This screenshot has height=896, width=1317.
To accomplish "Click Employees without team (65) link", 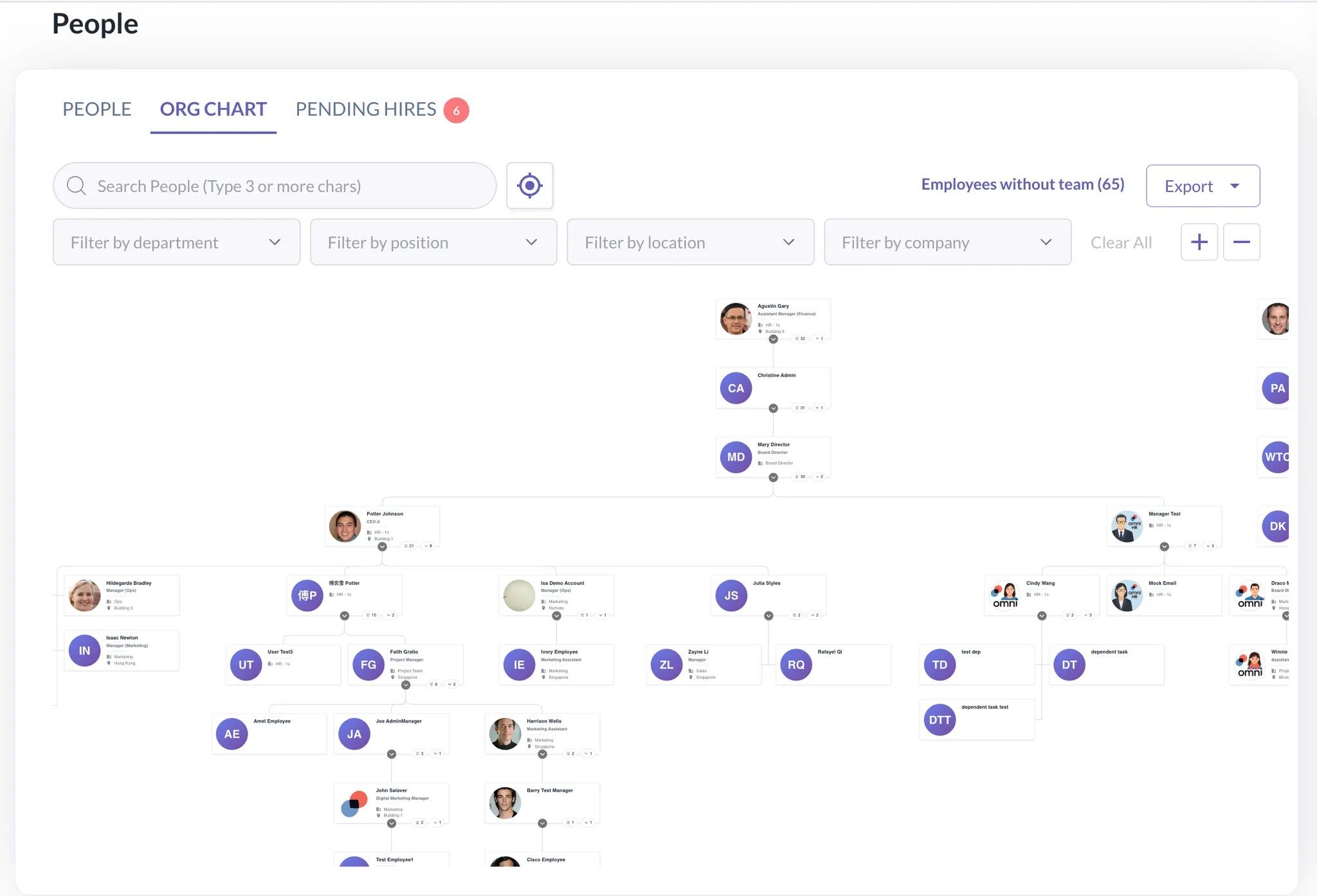I will pyautogui.click(x=1022, y=184).
